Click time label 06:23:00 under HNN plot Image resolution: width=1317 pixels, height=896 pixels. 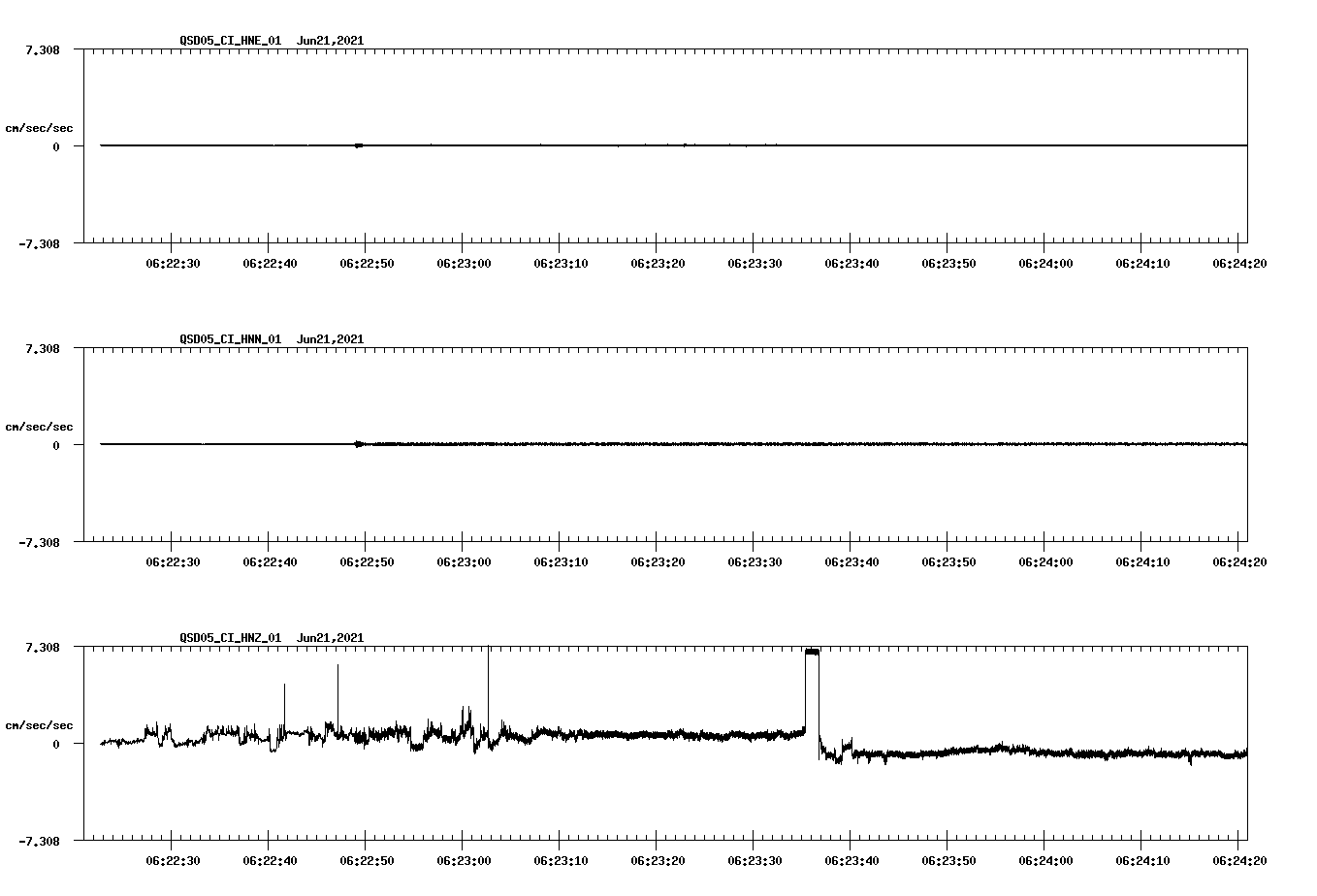tap(464, 561)
